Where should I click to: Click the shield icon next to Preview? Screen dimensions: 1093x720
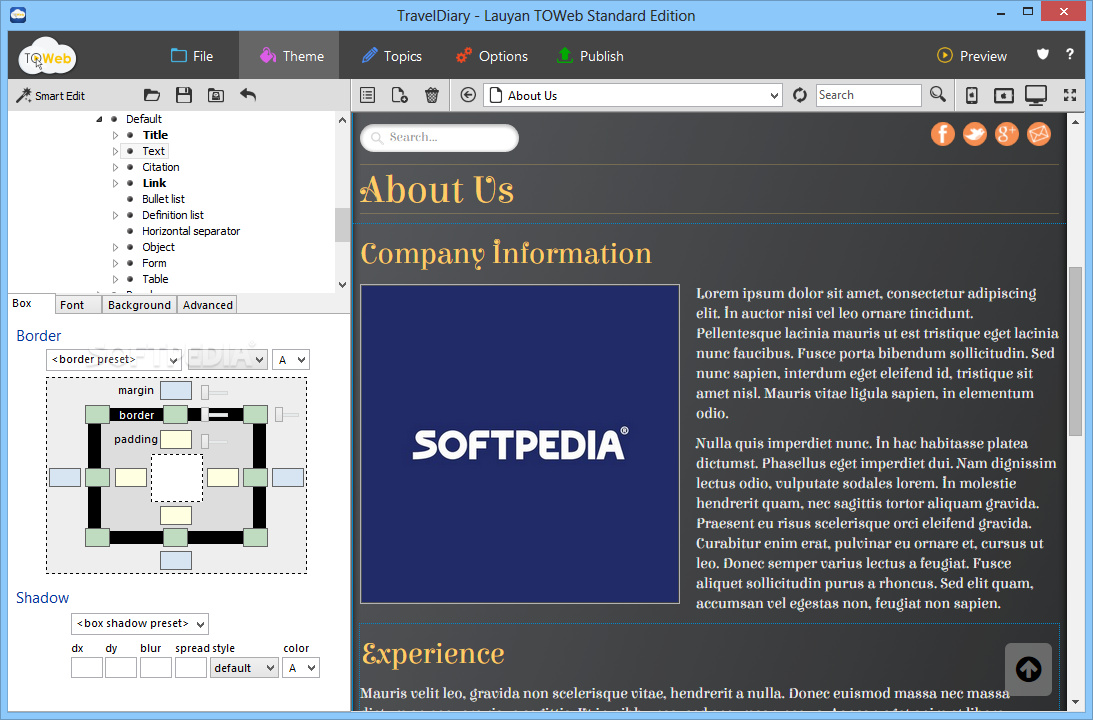tap(1043, 54)
